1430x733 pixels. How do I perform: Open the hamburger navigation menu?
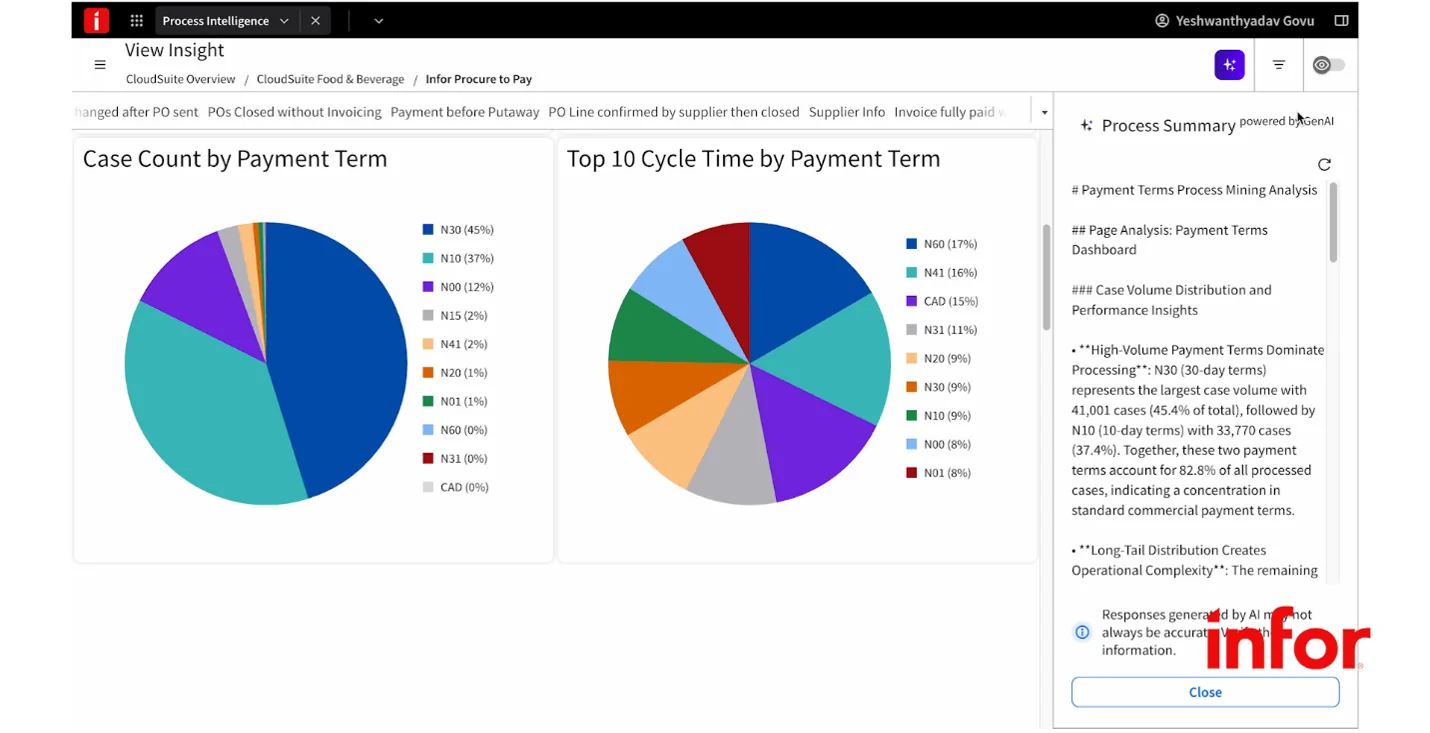(x=100, y=65)
